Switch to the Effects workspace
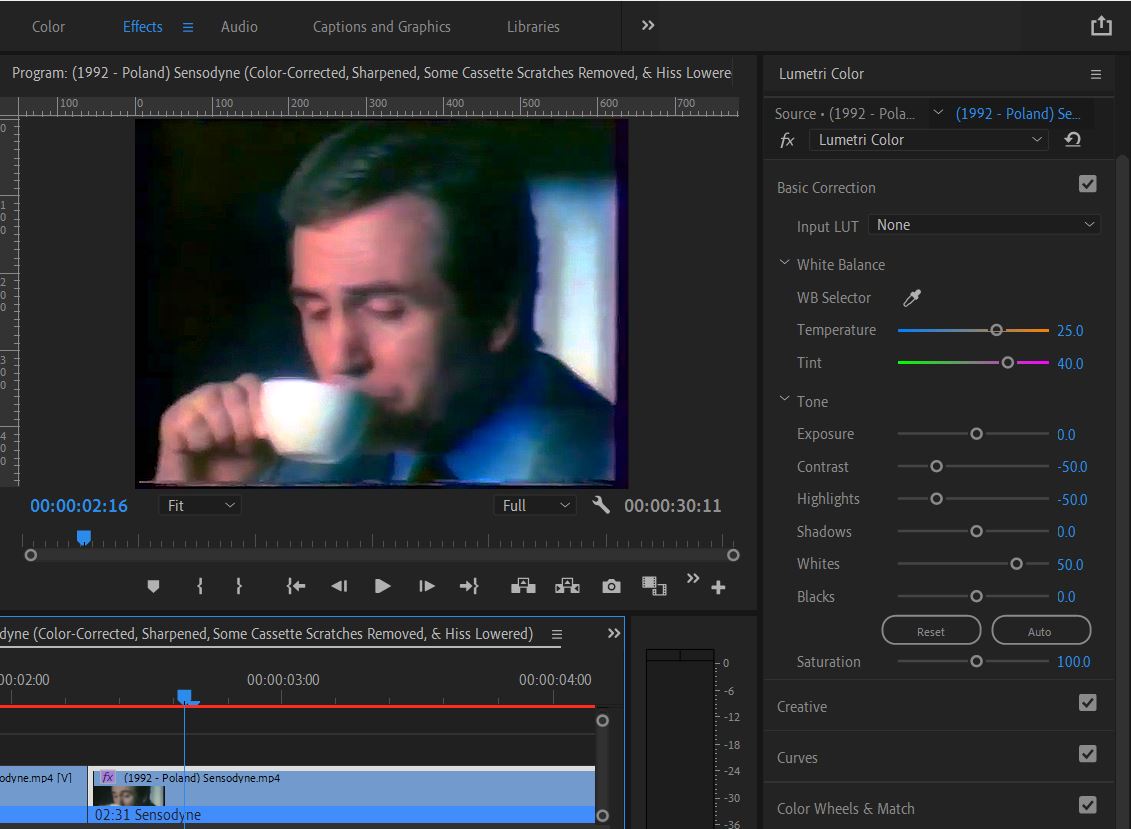1131x829 pixels. 143,27
